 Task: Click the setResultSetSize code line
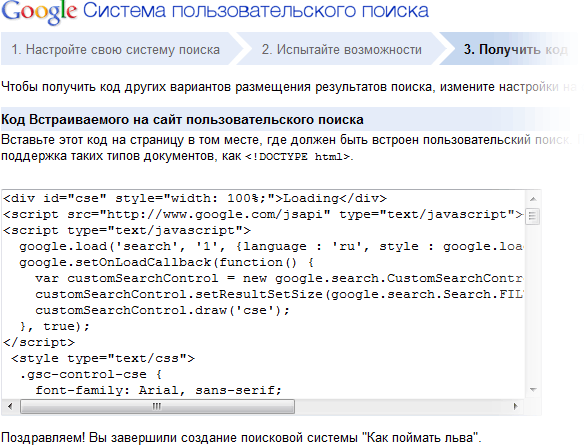coord(279,295)
